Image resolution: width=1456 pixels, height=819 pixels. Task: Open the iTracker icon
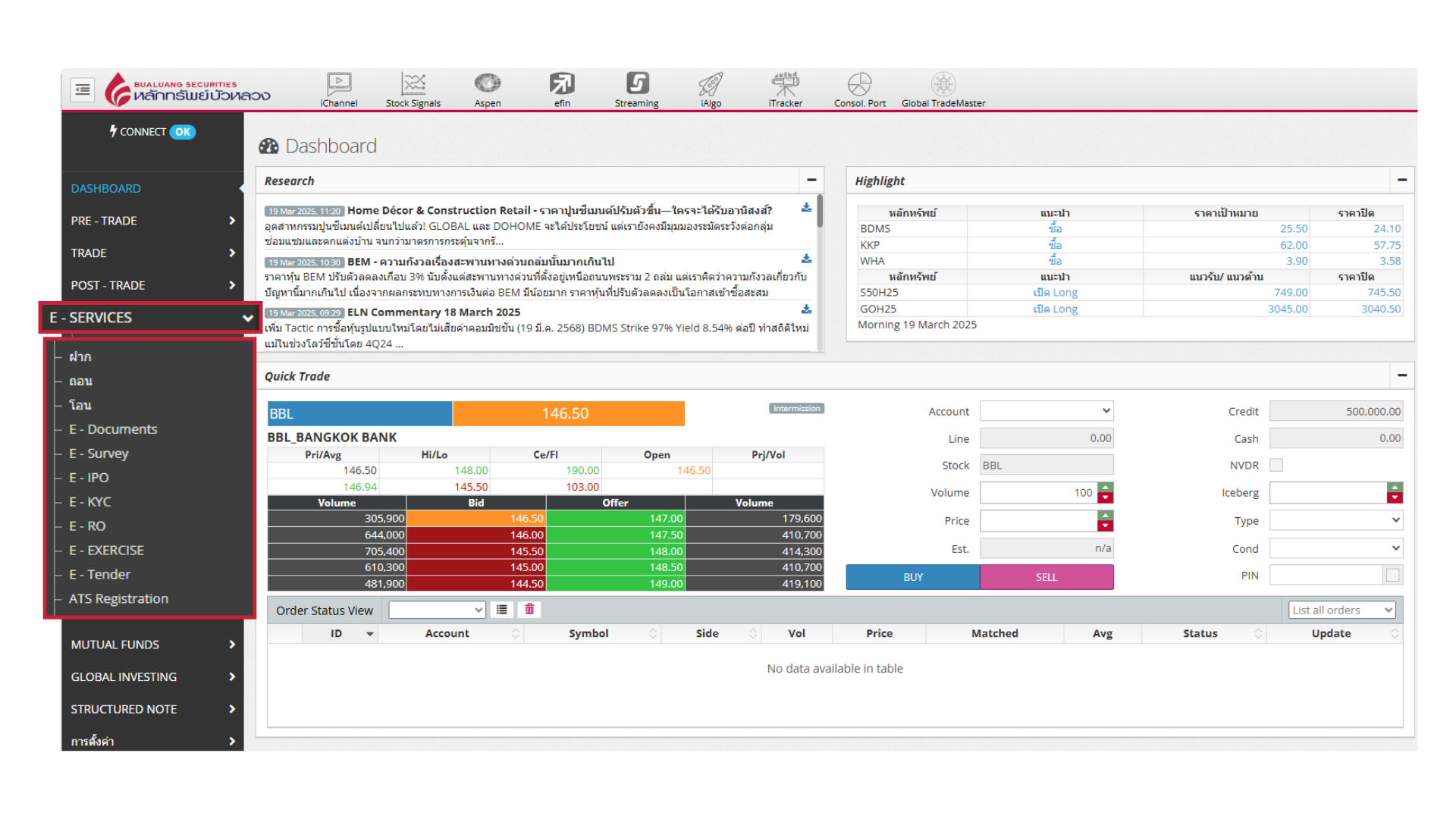pos(786,90)
